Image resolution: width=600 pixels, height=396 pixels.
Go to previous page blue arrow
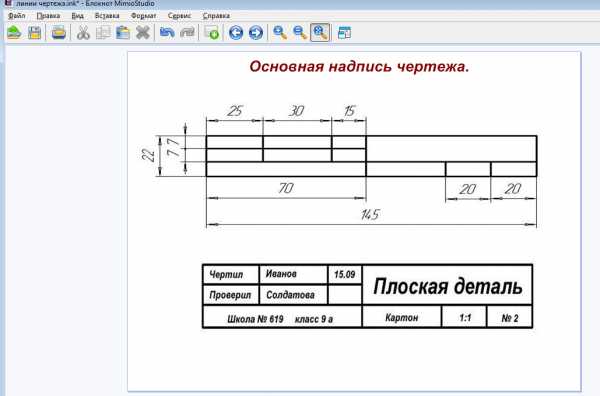click(236, 33)
